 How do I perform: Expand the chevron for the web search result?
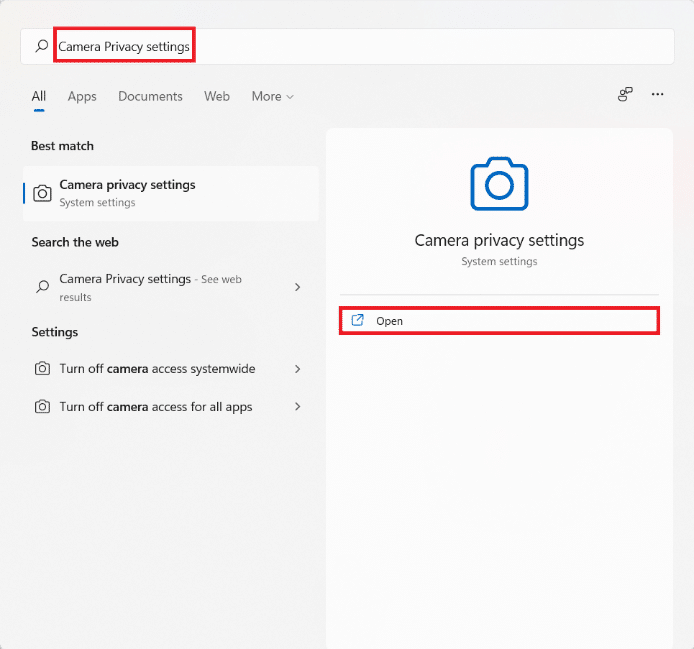[x=297, y=287]
